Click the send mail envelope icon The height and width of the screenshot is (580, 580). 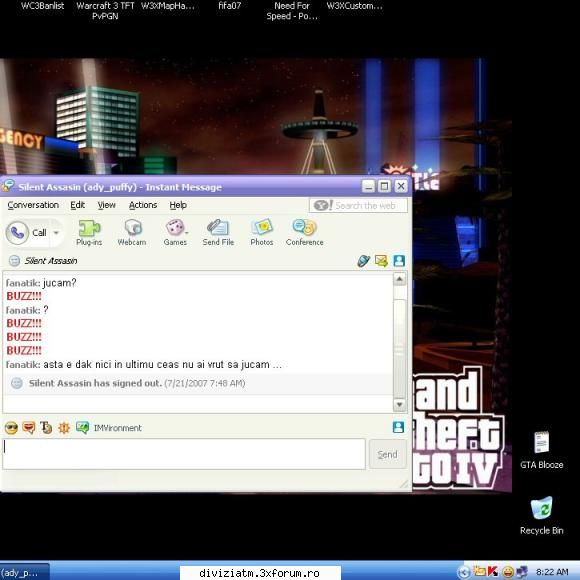[381, 261]
